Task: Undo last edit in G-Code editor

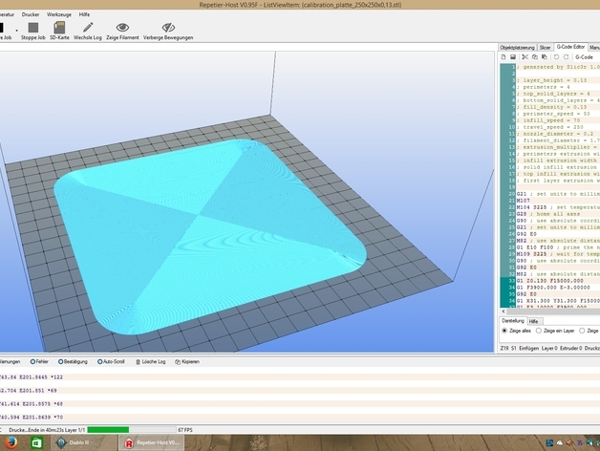Action: pyautogui.click(x=556, y=57)
